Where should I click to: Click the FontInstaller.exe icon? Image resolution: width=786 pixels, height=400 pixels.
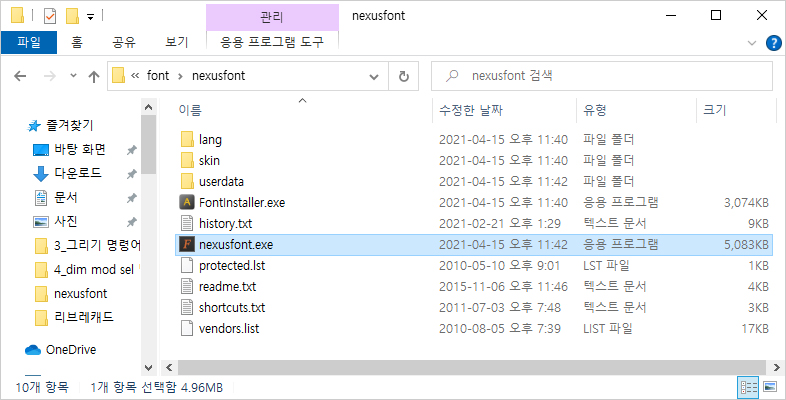click(186, 203)
